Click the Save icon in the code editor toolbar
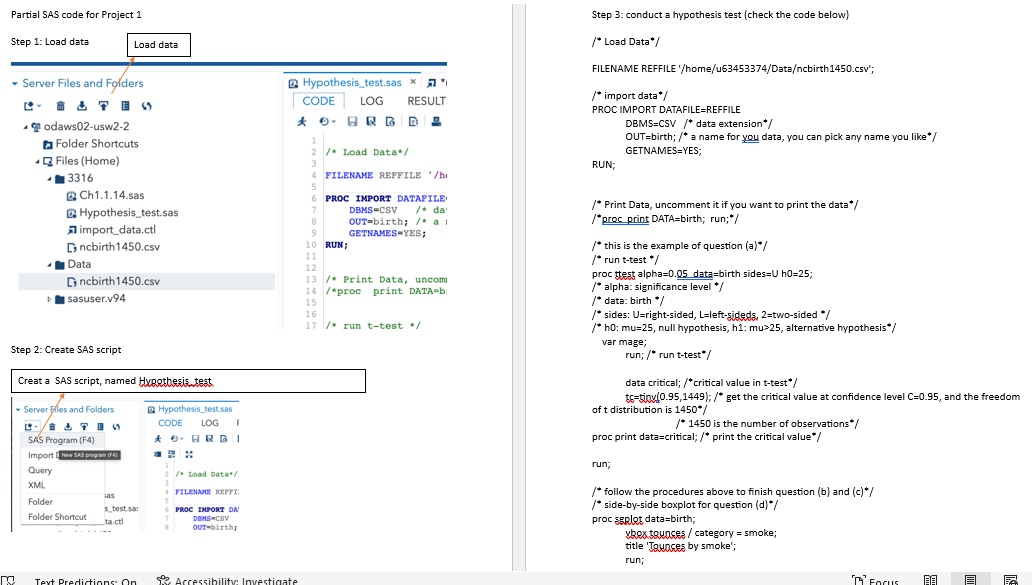 (x=352, y=121)
